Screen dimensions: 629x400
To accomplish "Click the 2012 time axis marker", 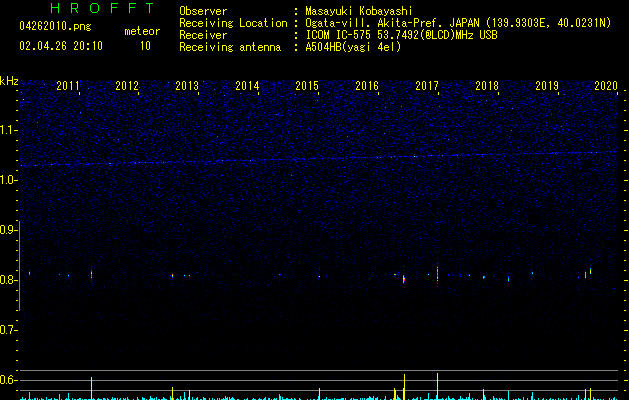I will tap(127, 86).
